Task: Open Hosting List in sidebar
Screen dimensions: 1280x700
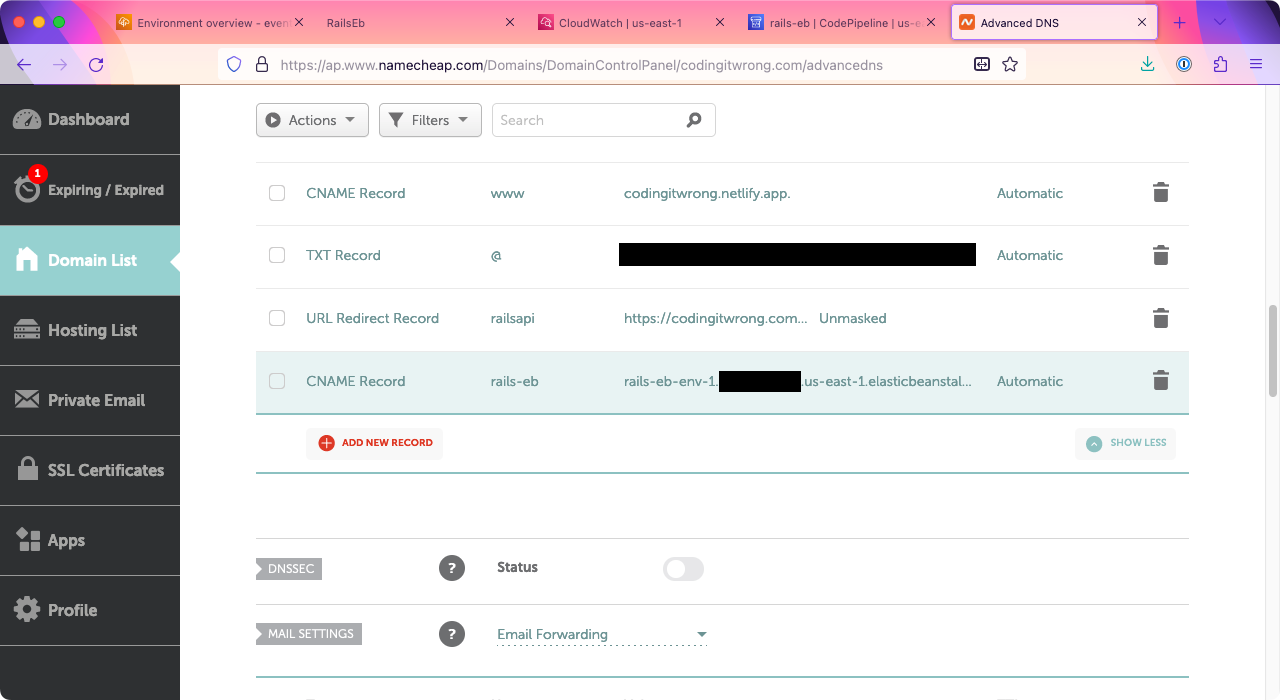Action: [x=90, y=330]
